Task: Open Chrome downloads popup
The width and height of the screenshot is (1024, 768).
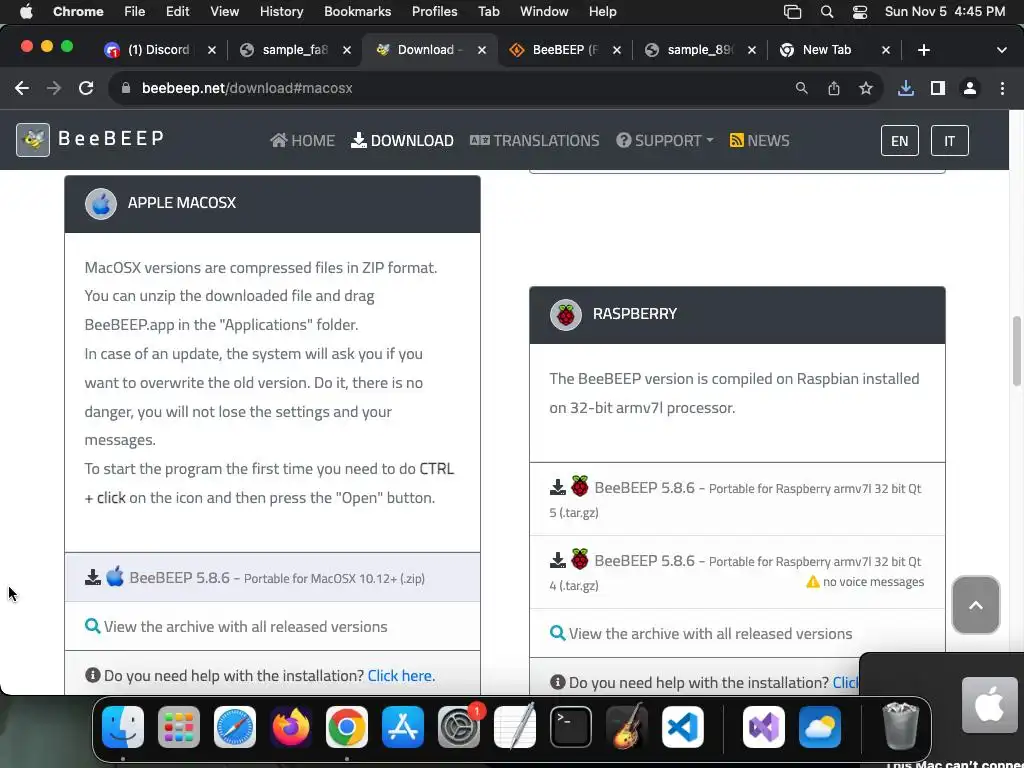Action: 906,88
